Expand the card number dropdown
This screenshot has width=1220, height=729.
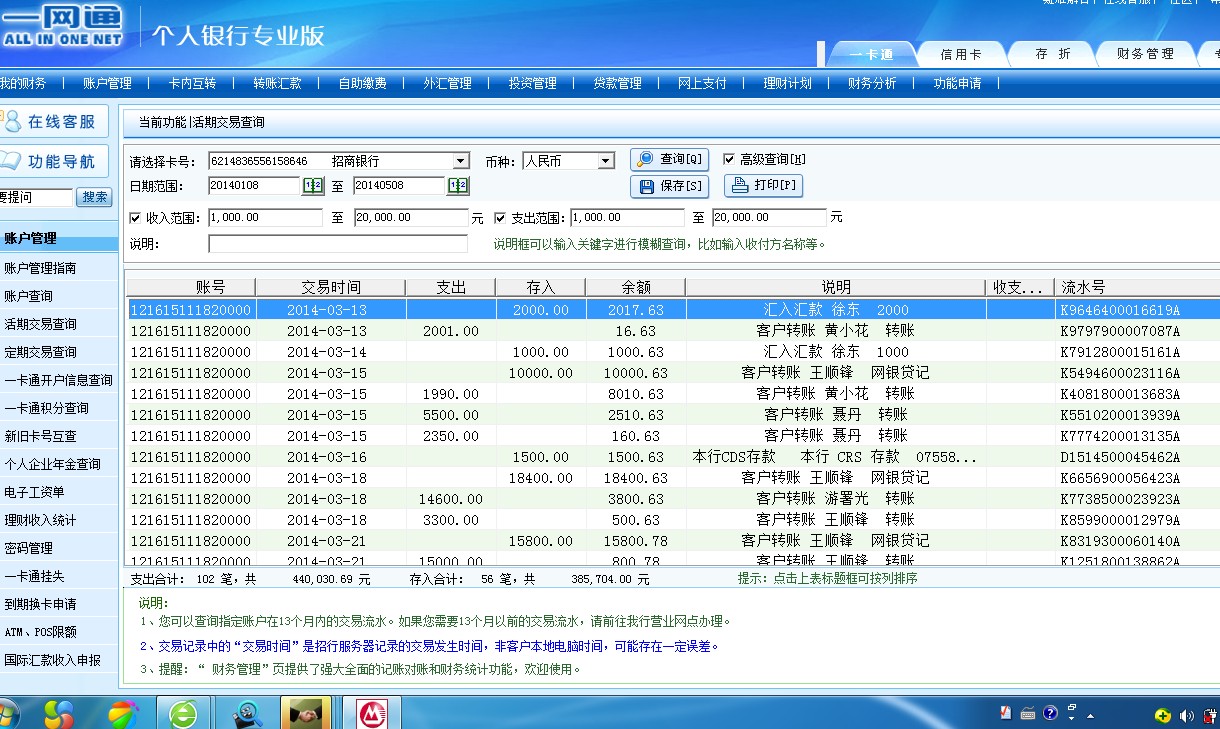point(460,161)
